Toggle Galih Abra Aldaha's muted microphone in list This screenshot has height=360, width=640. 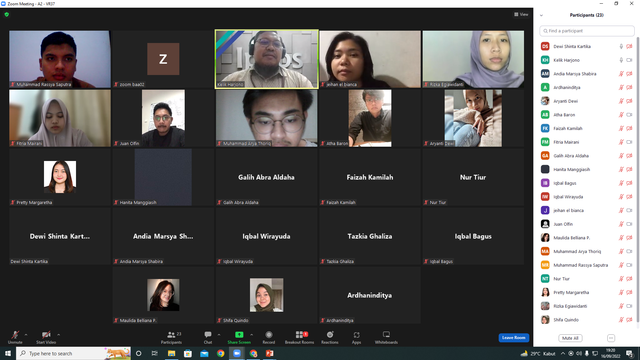(x=621, y=156)
